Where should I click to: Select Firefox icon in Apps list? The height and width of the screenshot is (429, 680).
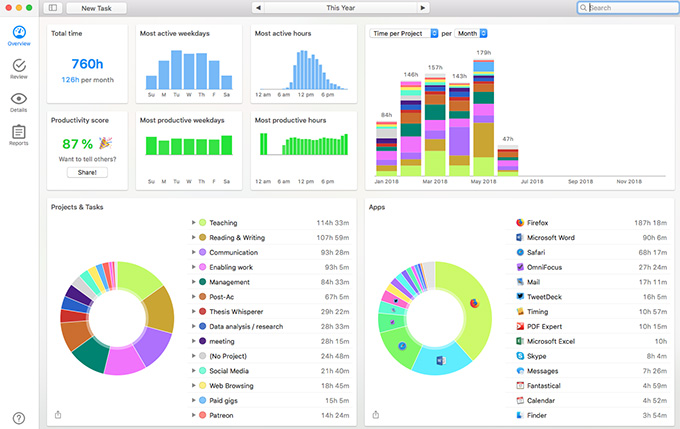[x=520, y=222]
